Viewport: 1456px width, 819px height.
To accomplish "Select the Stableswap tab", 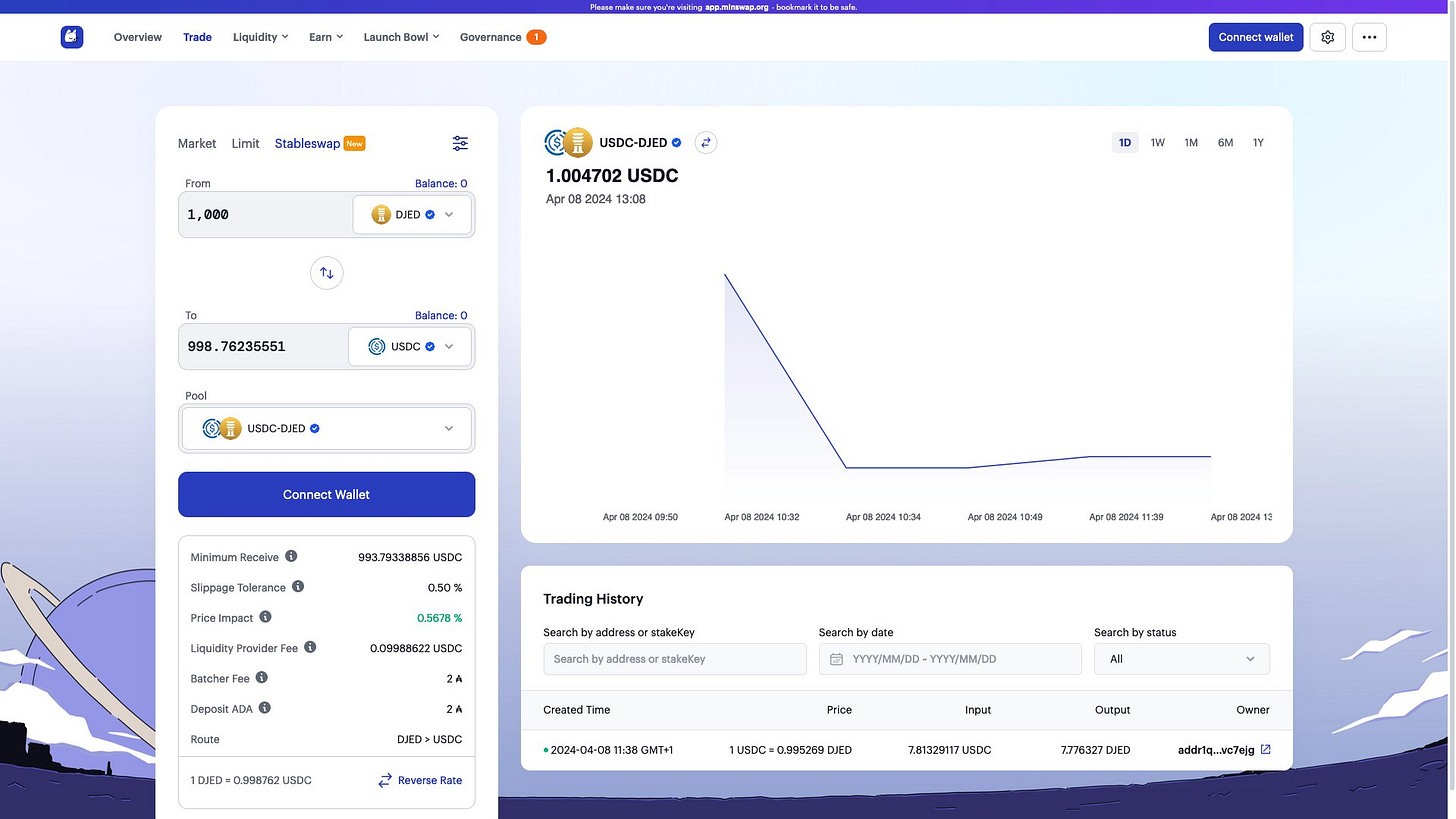I will click(x=307, y=143).
